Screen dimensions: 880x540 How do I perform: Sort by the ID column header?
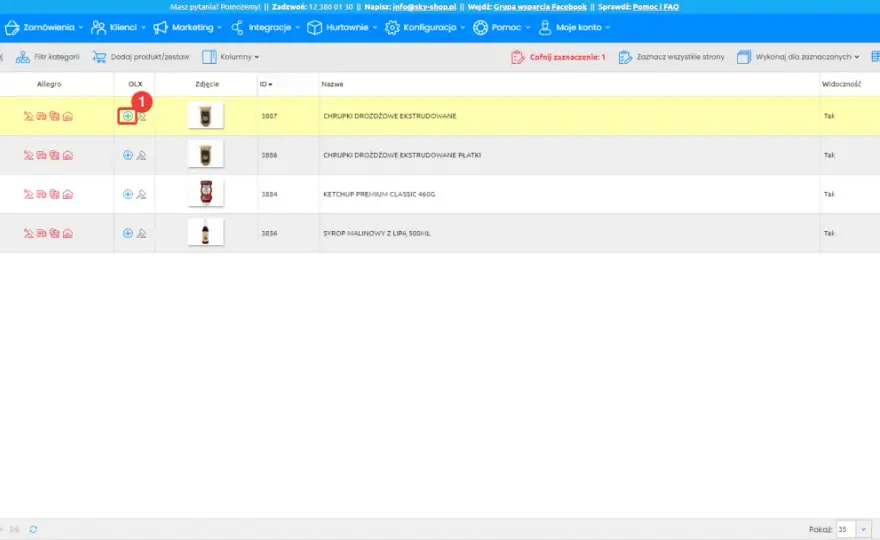click(x=265, y=84)
